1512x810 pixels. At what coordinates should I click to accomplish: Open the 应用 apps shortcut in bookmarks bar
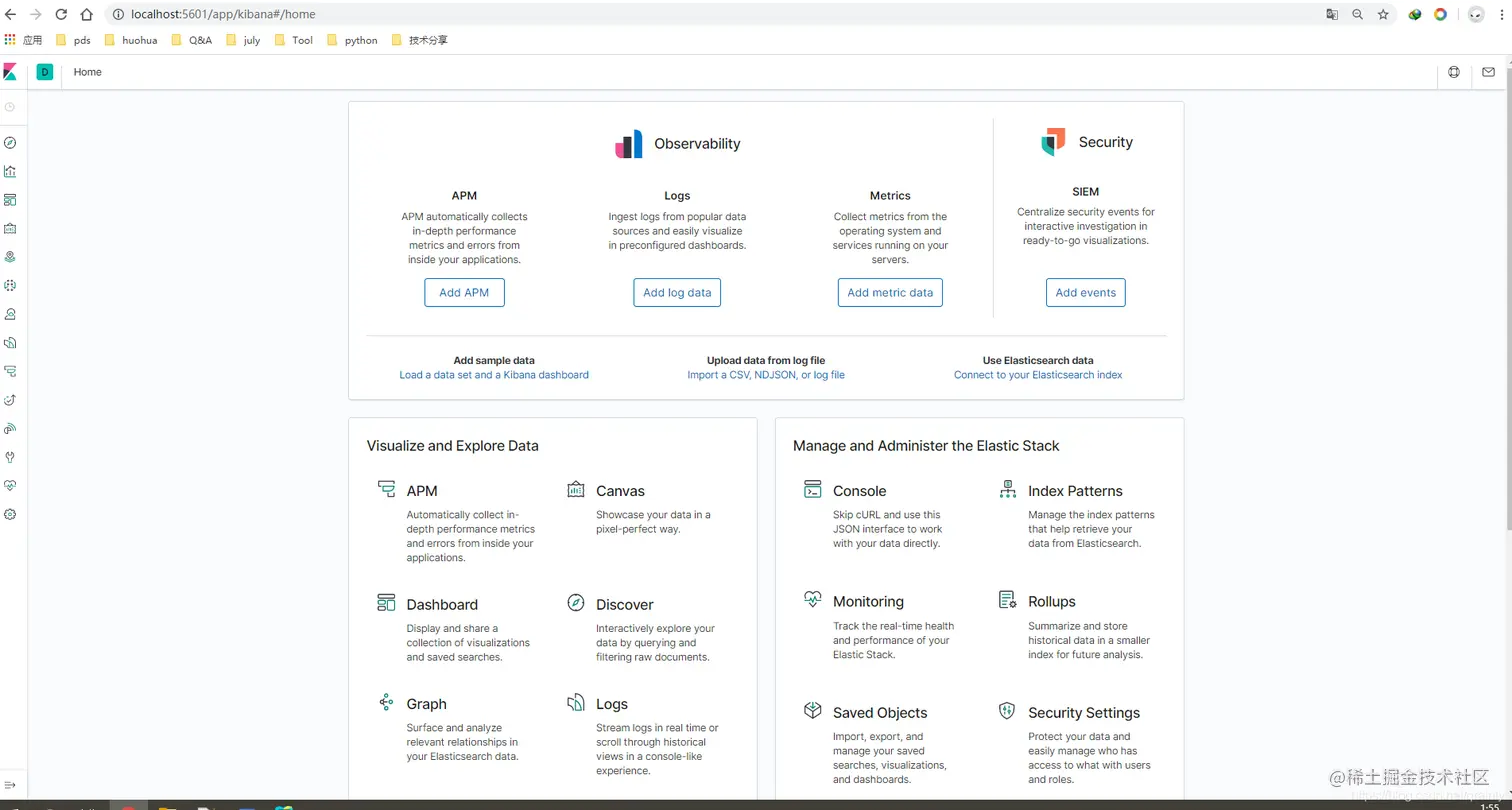(x=23, y=40)
